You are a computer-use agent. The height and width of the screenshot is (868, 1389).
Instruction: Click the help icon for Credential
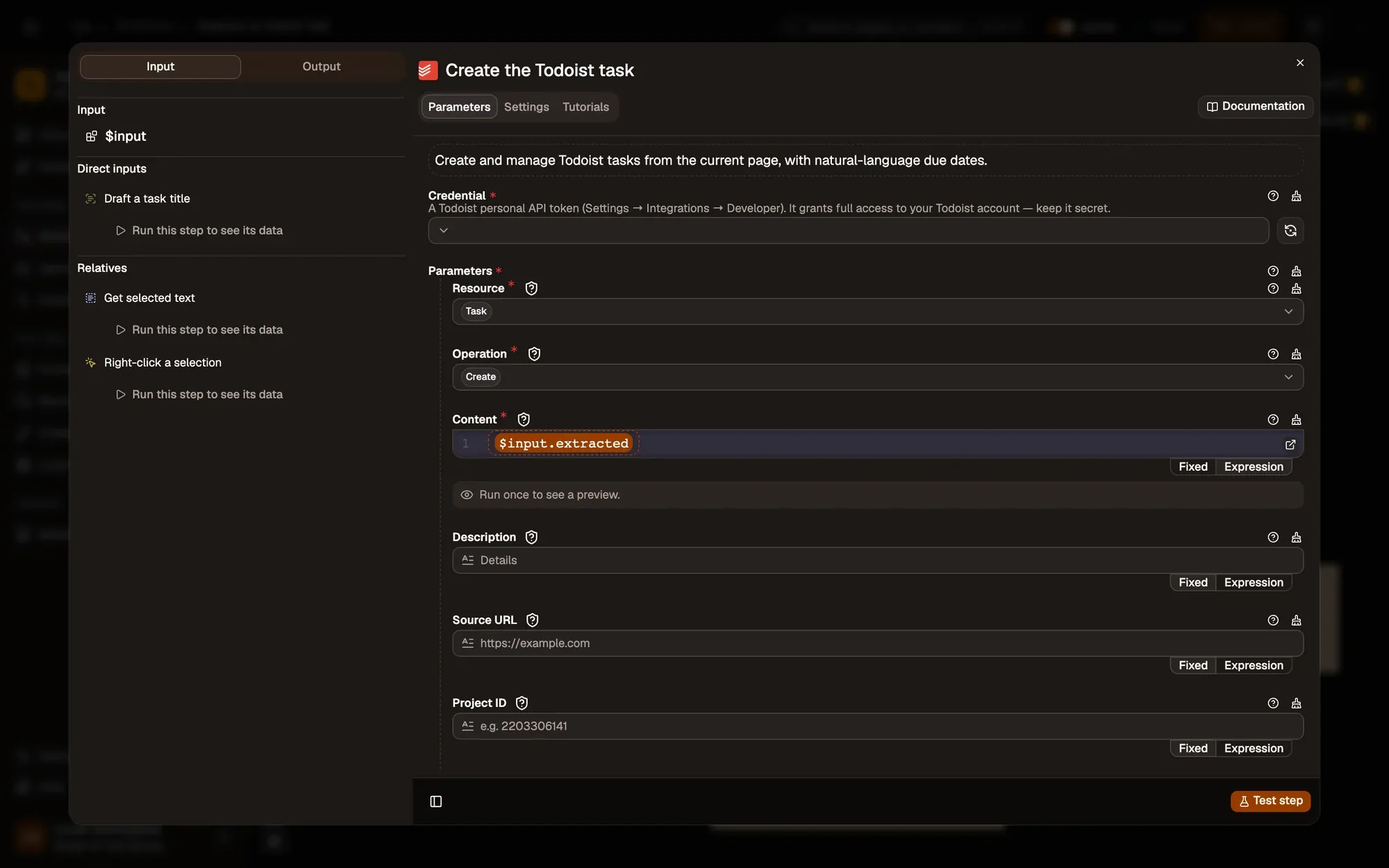(1273, 196)
